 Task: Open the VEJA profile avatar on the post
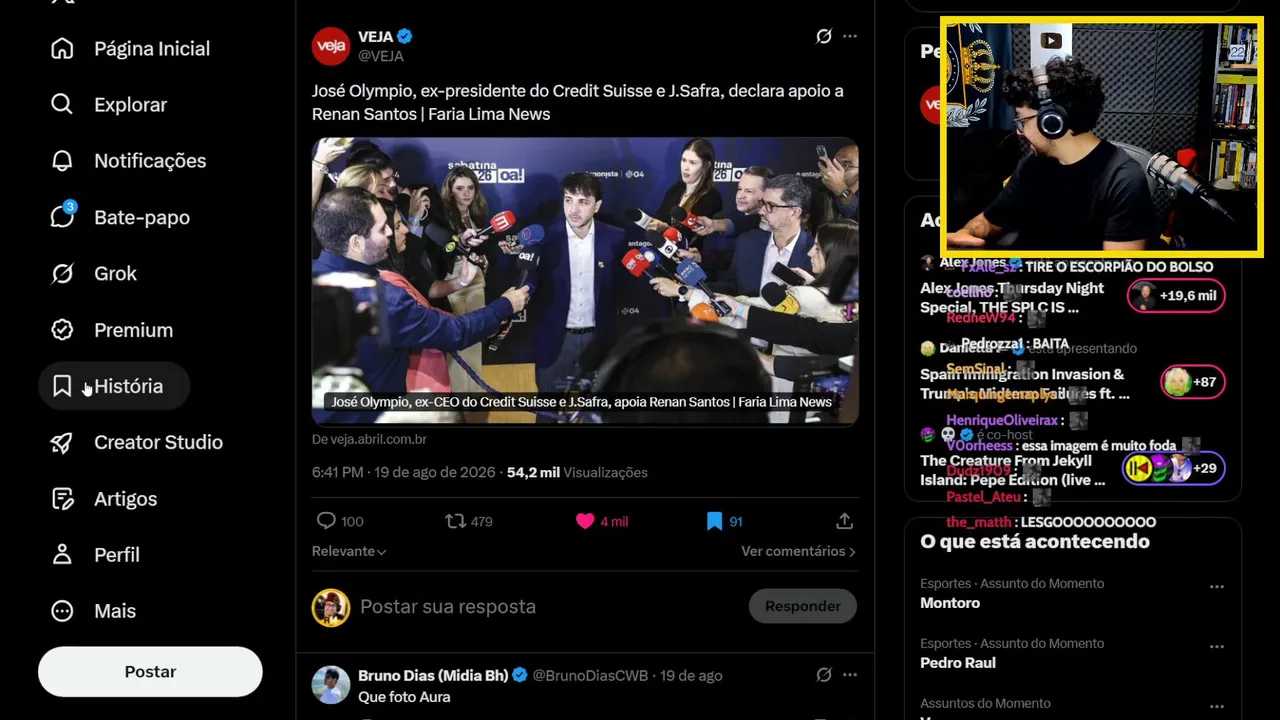click(331, 46)
